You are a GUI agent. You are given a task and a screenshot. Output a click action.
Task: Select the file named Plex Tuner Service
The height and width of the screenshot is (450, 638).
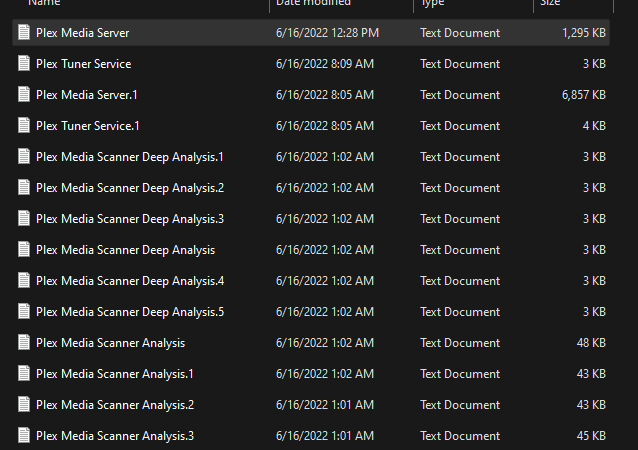[83, 63]
